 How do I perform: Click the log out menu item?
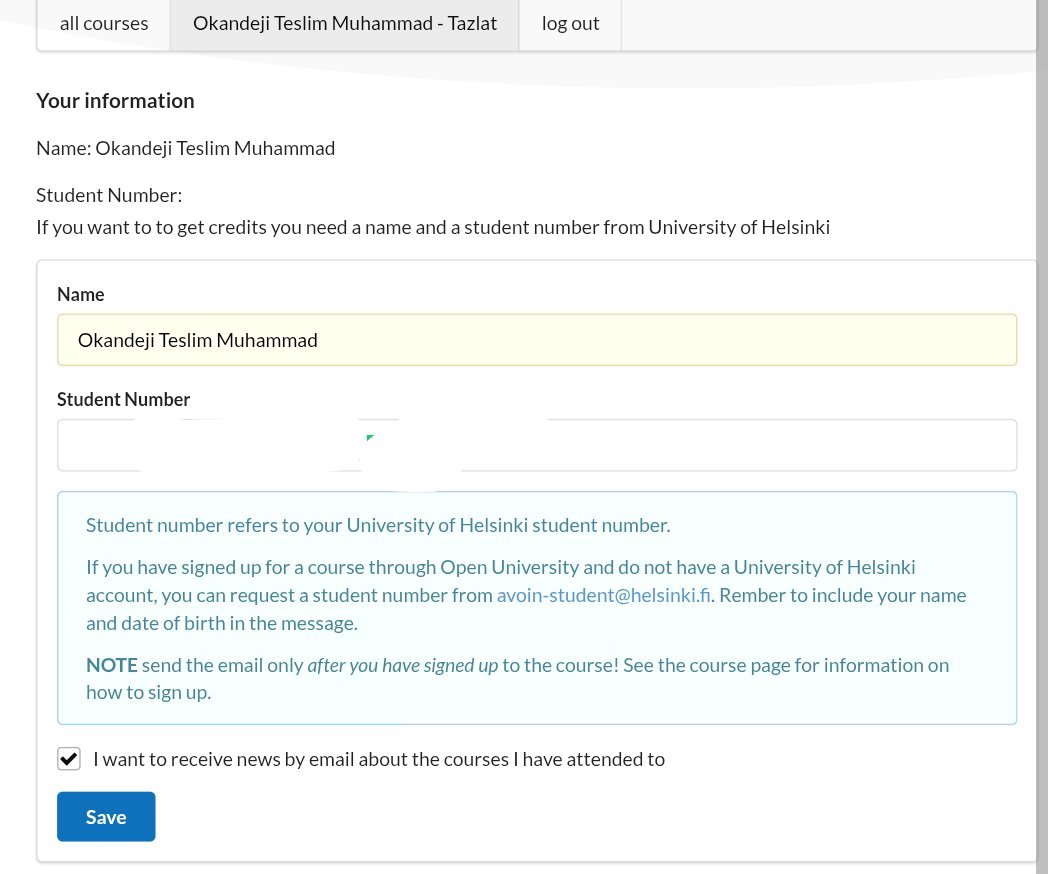tap(570, 23)
